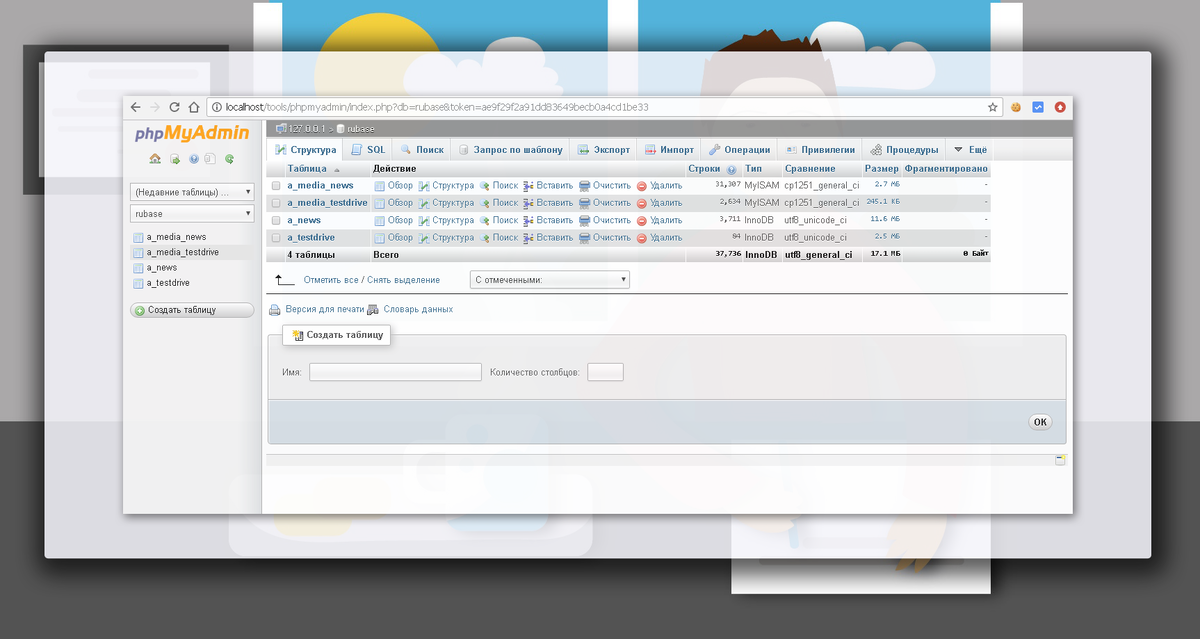1200x639 pixels.
Task: Click the phpMyAdmin home icon
Action: pyautogui.click(x=156, y=158)
